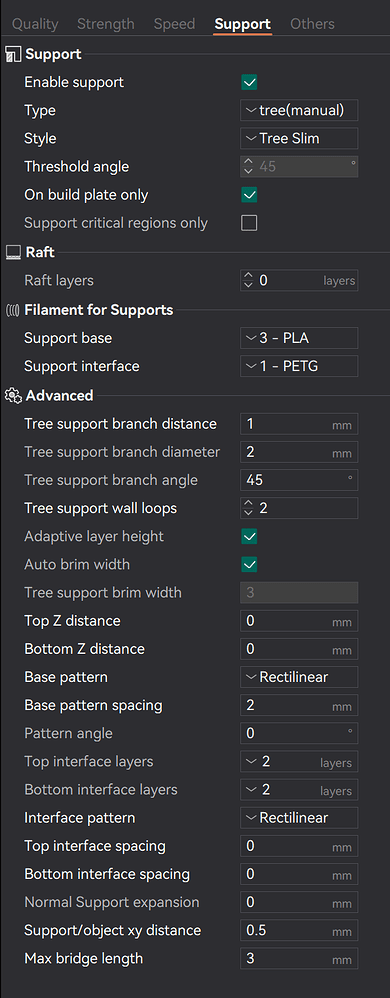Click the Tree support wall loops label
The height and width of the screenshot is (998, 390).
(x=101, y=509)
